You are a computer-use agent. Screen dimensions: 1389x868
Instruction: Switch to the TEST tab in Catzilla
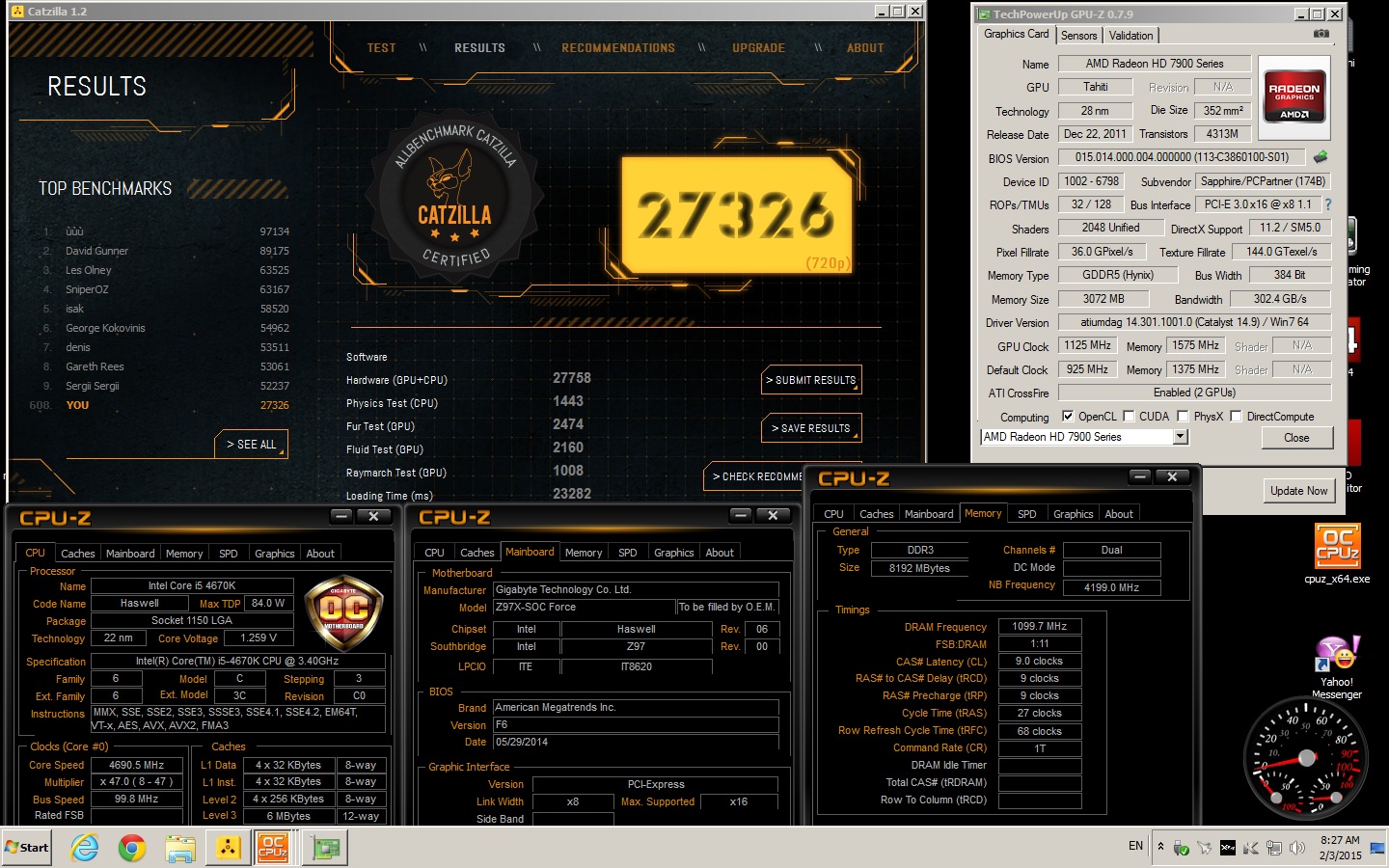(x=381, y=47)
